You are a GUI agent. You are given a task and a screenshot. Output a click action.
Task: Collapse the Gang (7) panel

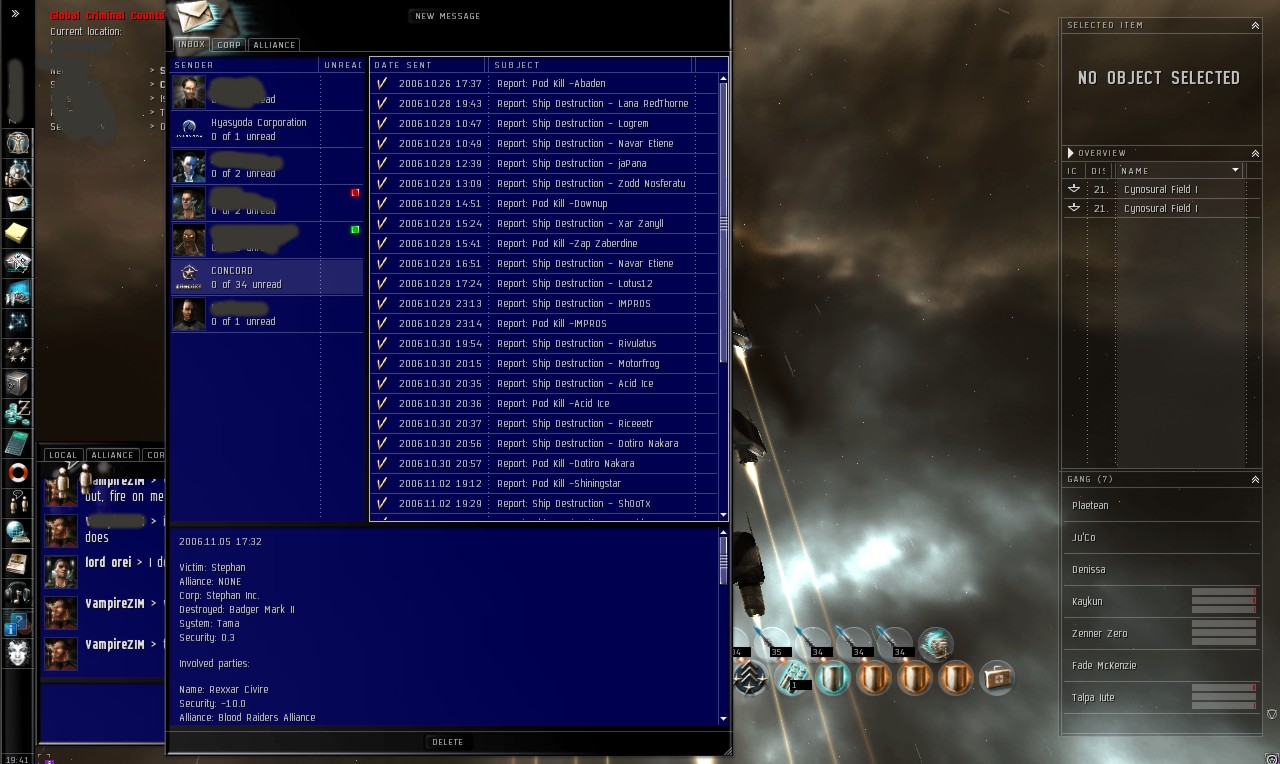pos(1255,480)
